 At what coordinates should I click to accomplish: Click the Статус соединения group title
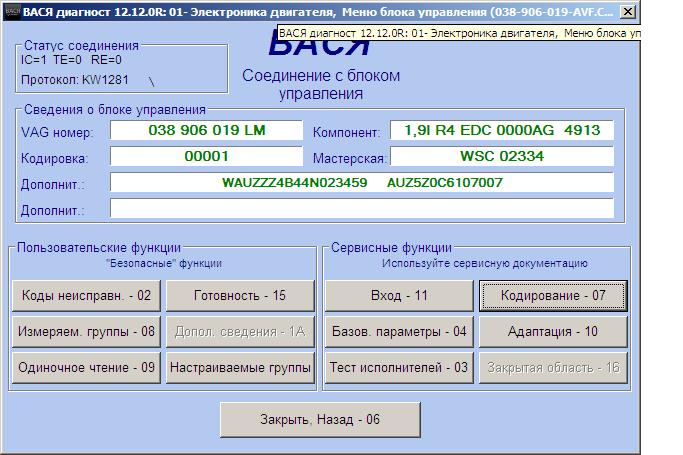click(81, 46)
